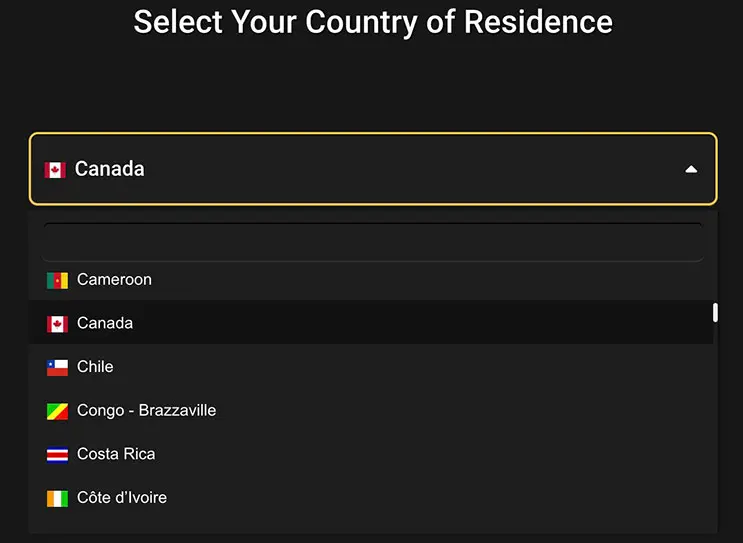Click the Costa Rica flag icon
743x543 pixels.
(x=57, y=455)
